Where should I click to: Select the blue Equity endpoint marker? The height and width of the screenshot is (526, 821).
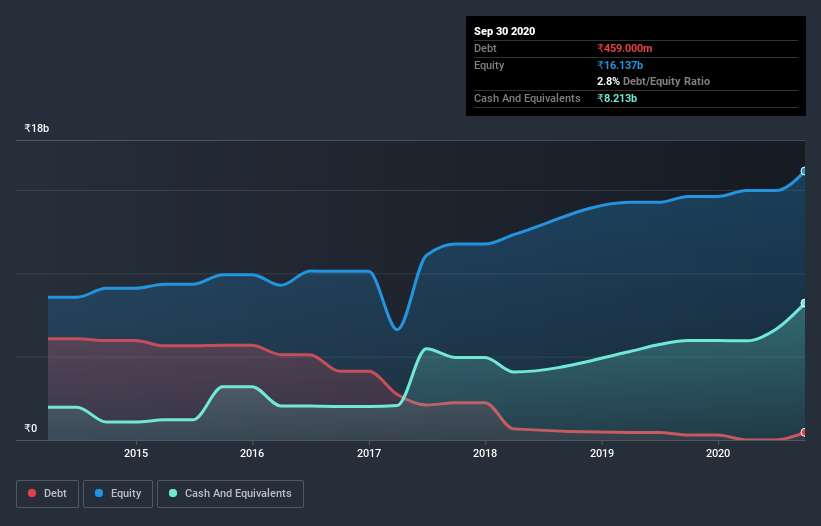pos(804,171)
